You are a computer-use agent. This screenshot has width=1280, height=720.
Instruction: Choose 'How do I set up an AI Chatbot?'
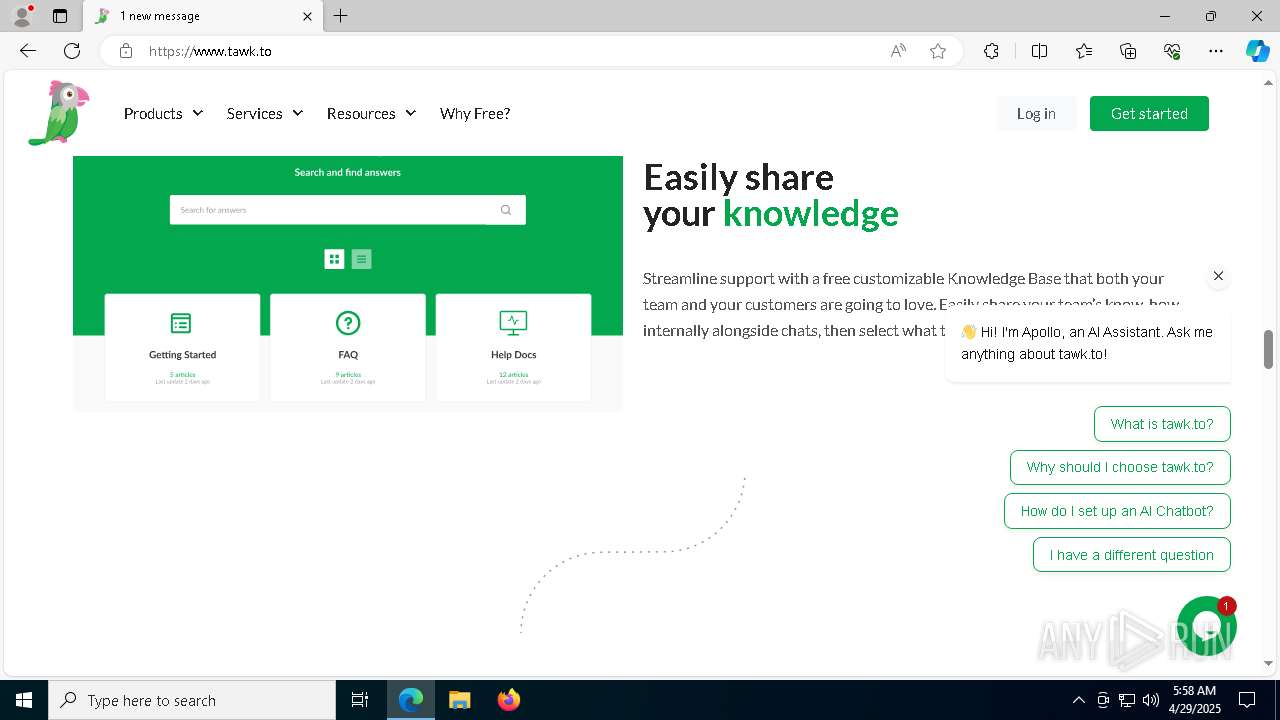tap(1117, 511)
